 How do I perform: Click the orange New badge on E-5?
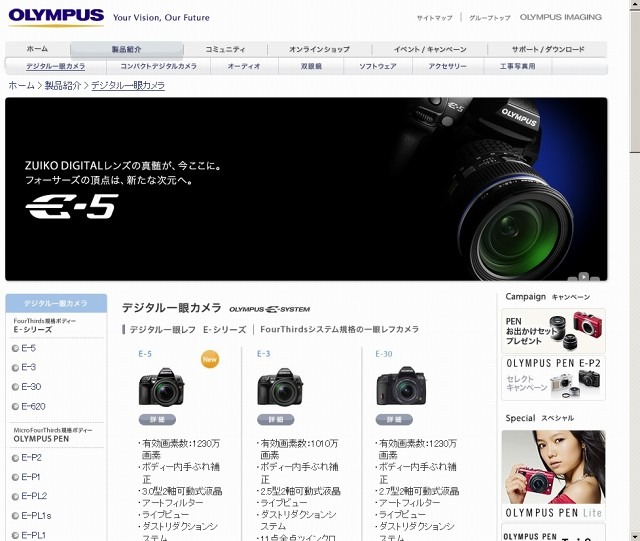(x=210, y=359)
